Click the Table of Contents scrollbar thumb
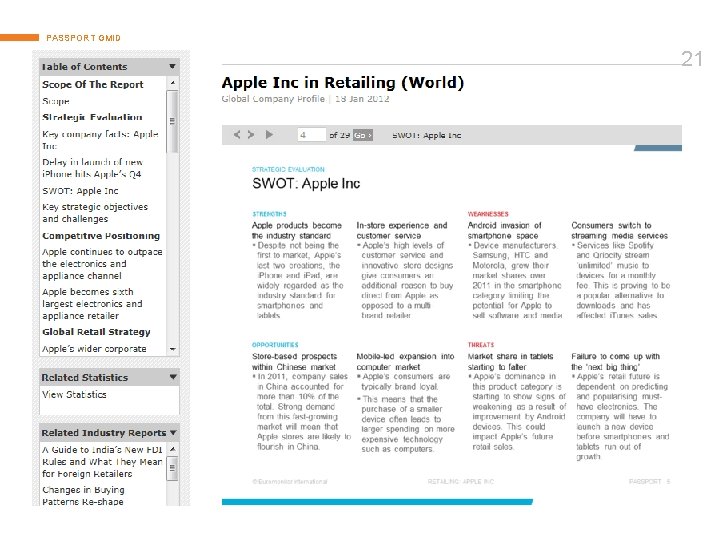The height and width of the screenshot is (540, 720). point(173,121)
